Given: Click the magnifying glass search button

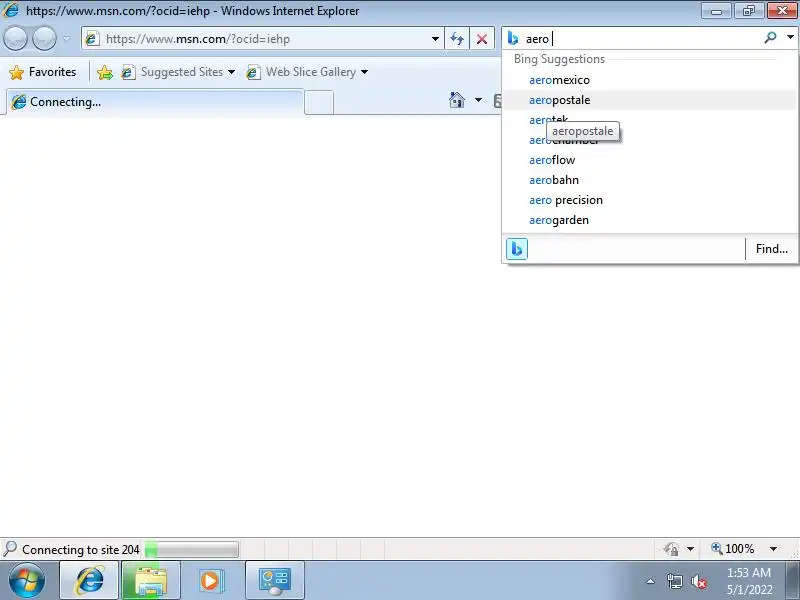Looking at the screenshot, I should (770, 38).
